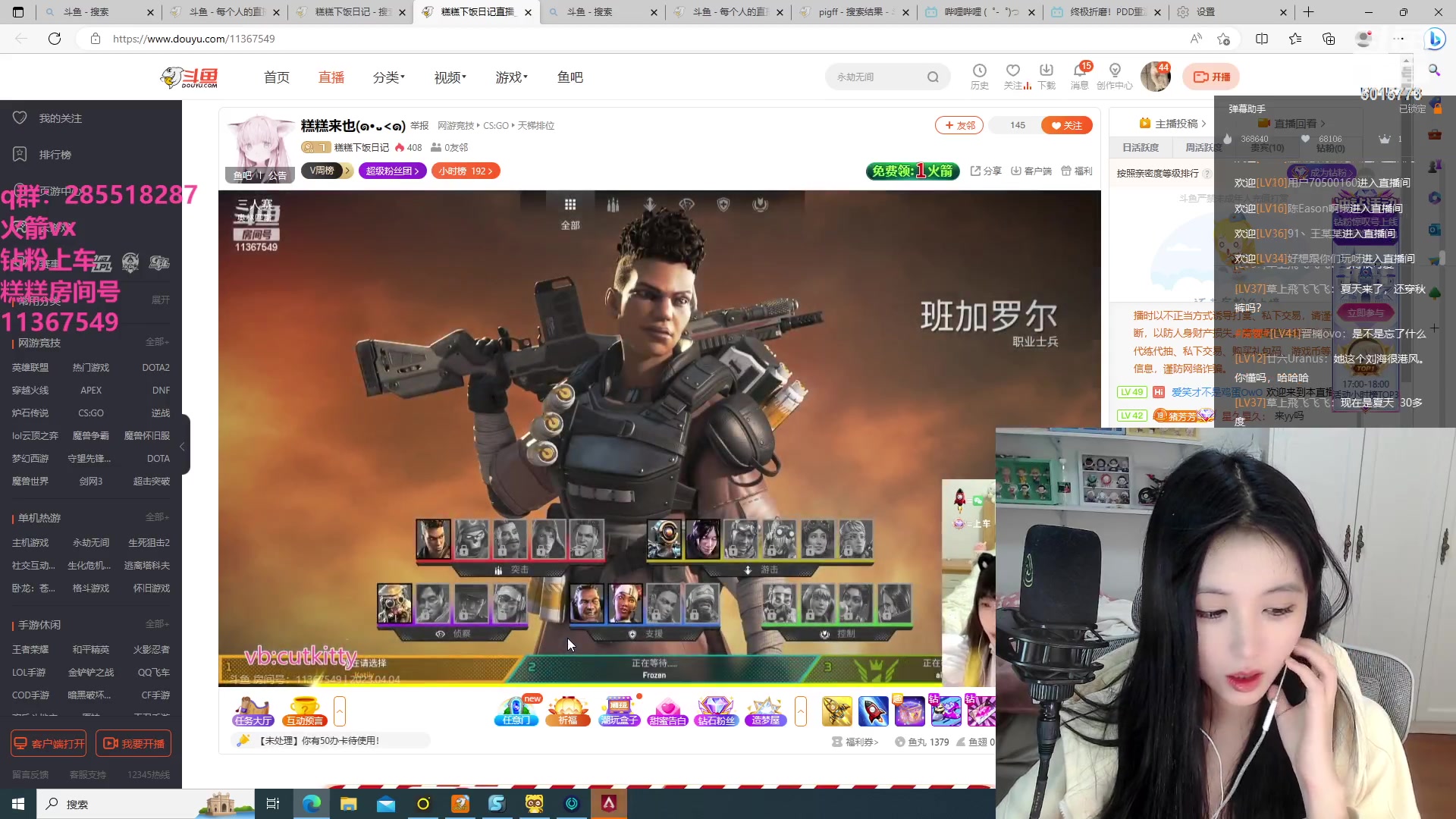This screenshot has width=1456, height=819.
Task: Open 小时榜 192 ranking chevron
Action: pyautogui.click(x=466, y=171)
